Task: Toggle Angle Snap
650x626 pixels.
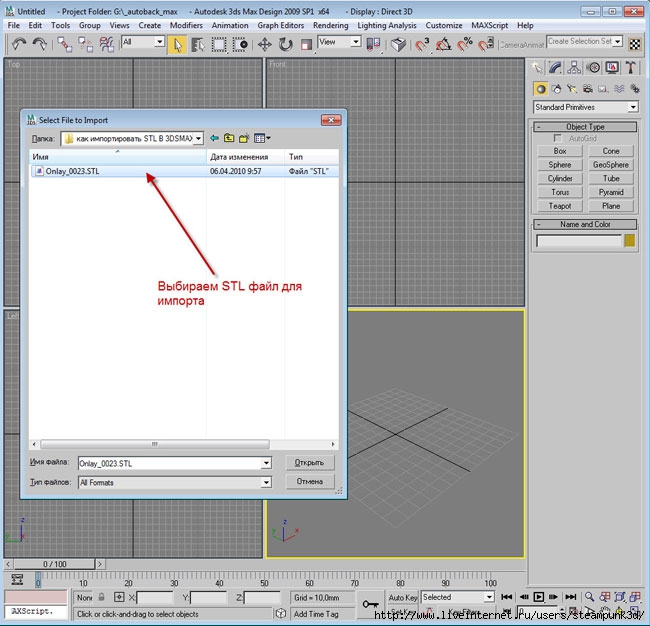Action: click(444, 44)
